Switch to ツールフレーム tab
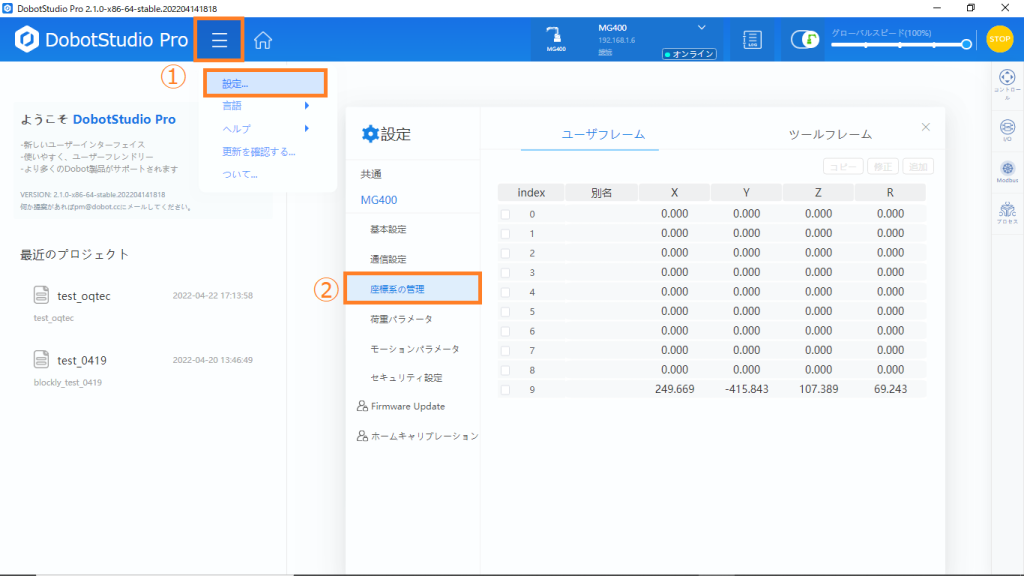Viewport: 1024px width, 576px height. (x=830, y=134)
